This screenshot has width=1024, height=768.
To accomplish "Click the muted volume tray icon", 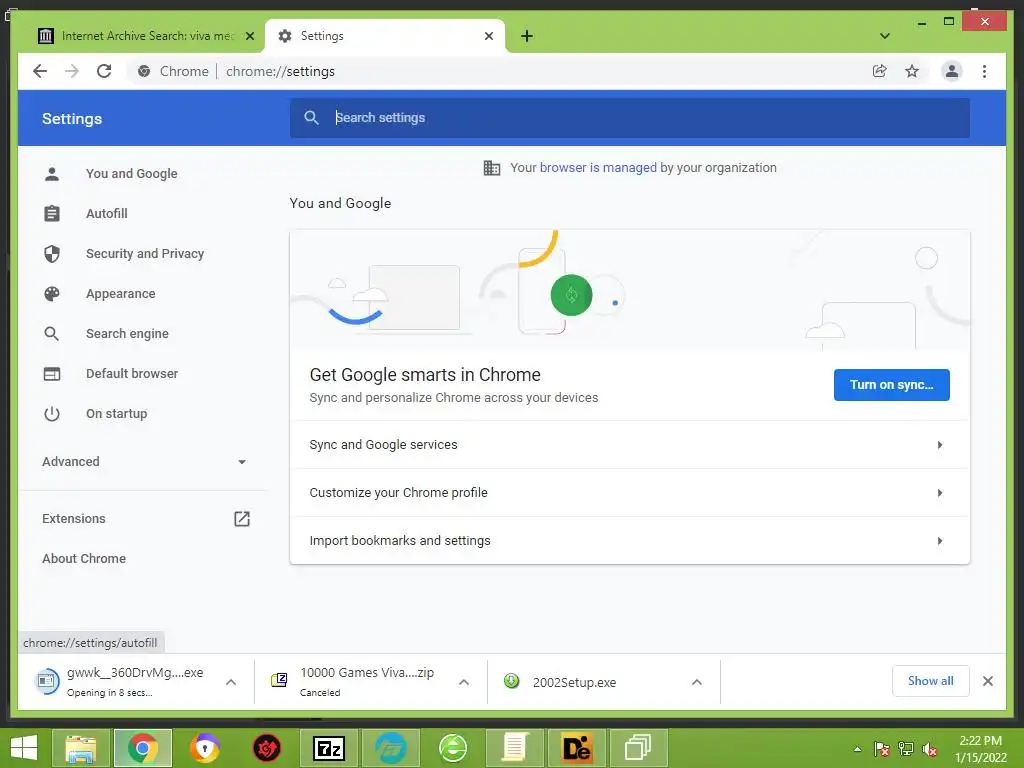I will pyautogui.click(x=929, y=749).
